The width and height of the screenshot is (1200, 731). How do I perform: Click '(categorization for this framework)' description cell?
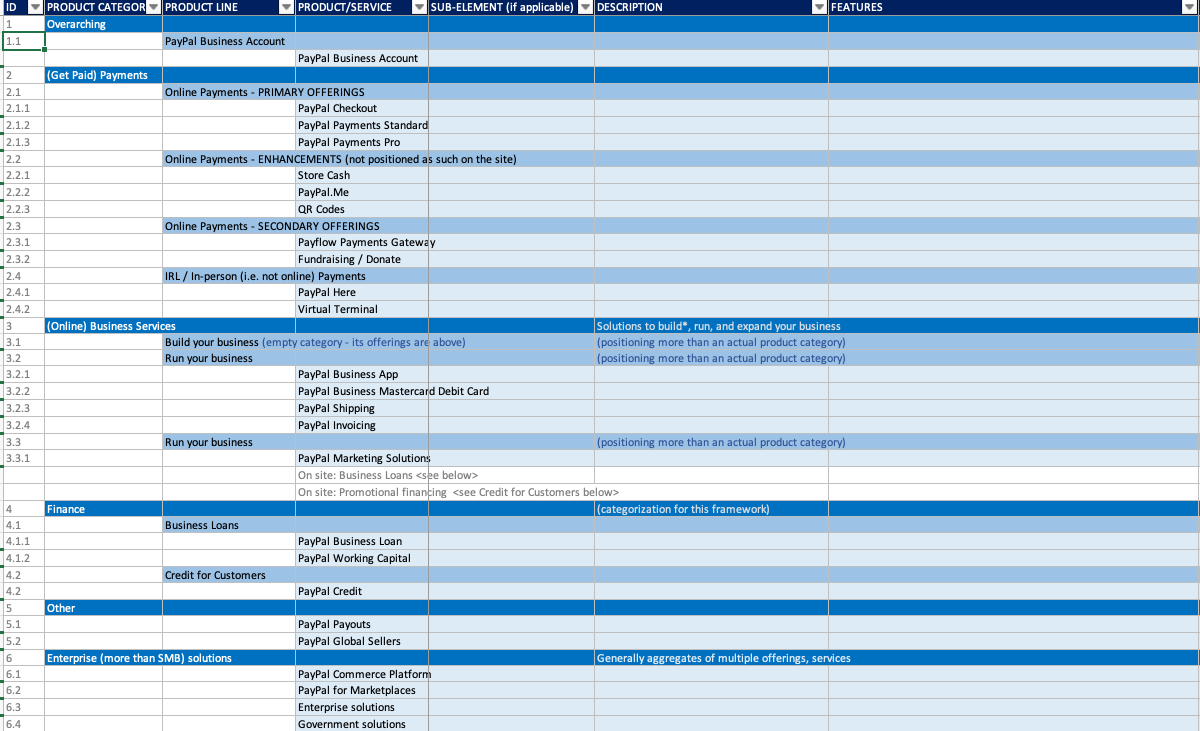click(x=711, y=509)
